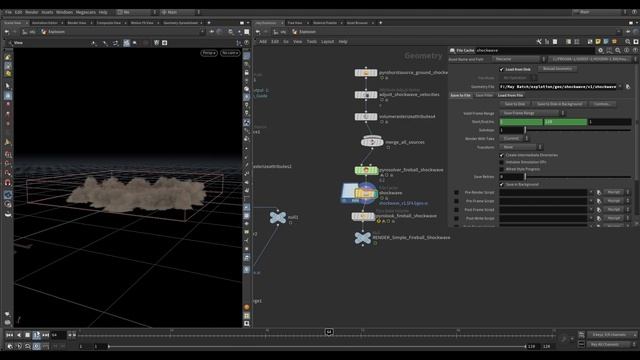Select the shockwave File Cache node

coord(365,193)
